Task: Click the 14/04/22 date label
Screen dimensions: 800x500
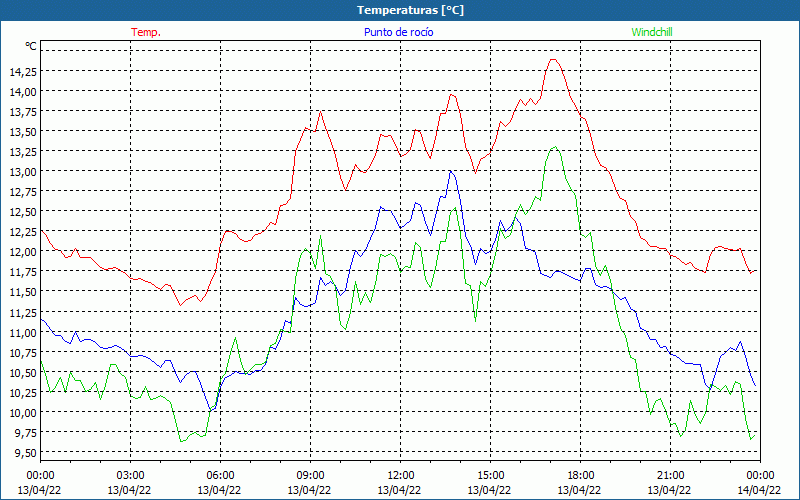Action: click(759, 490)
